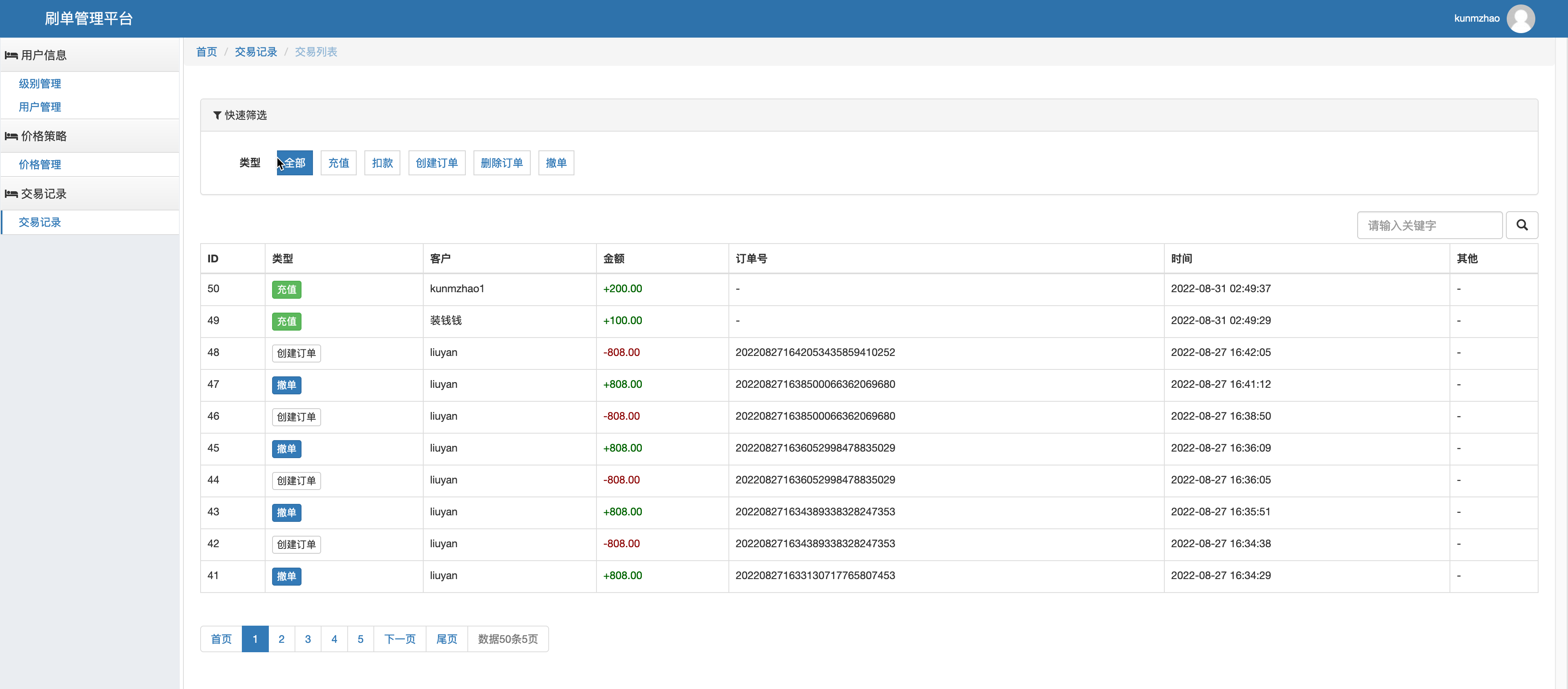Click the icon beside 用户信息 heading
Viewport: 1568px width, 689px height.
11,56
